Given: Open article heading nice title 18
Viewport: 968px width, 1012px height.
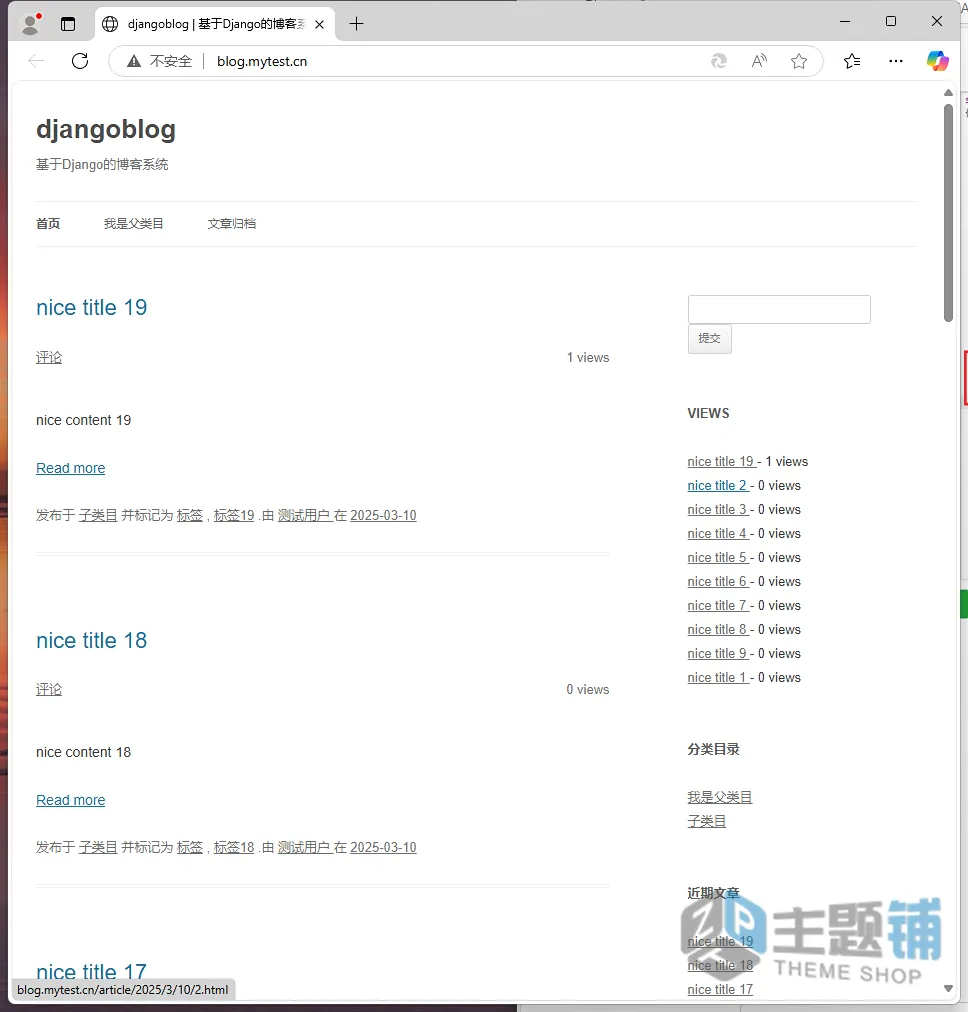Looking at the screenshot, I should click(92, 640).
